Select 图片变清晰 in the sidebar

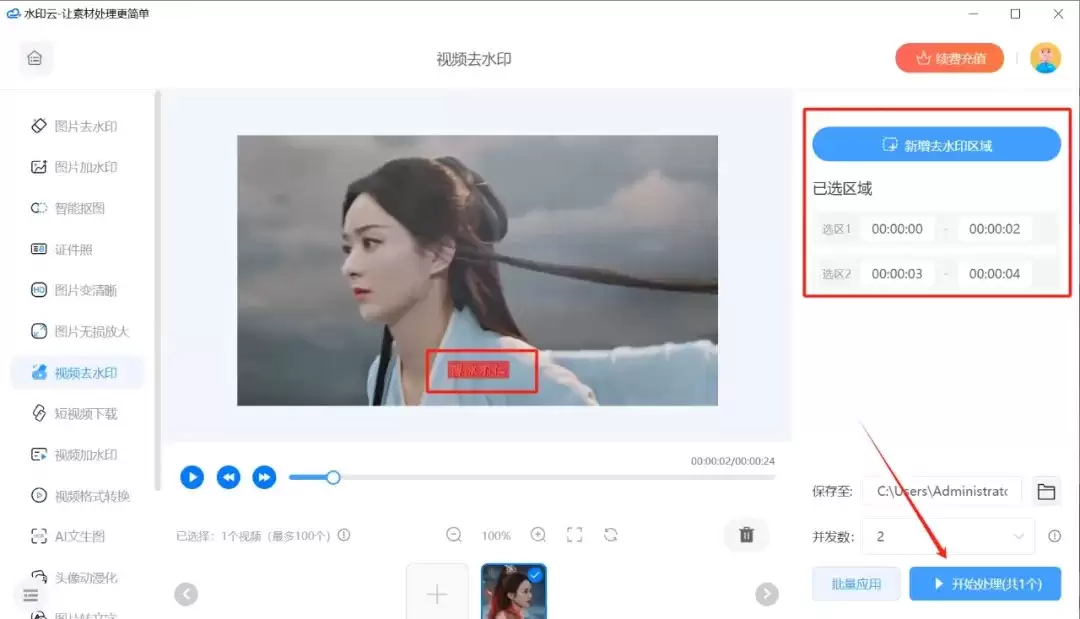74,290
